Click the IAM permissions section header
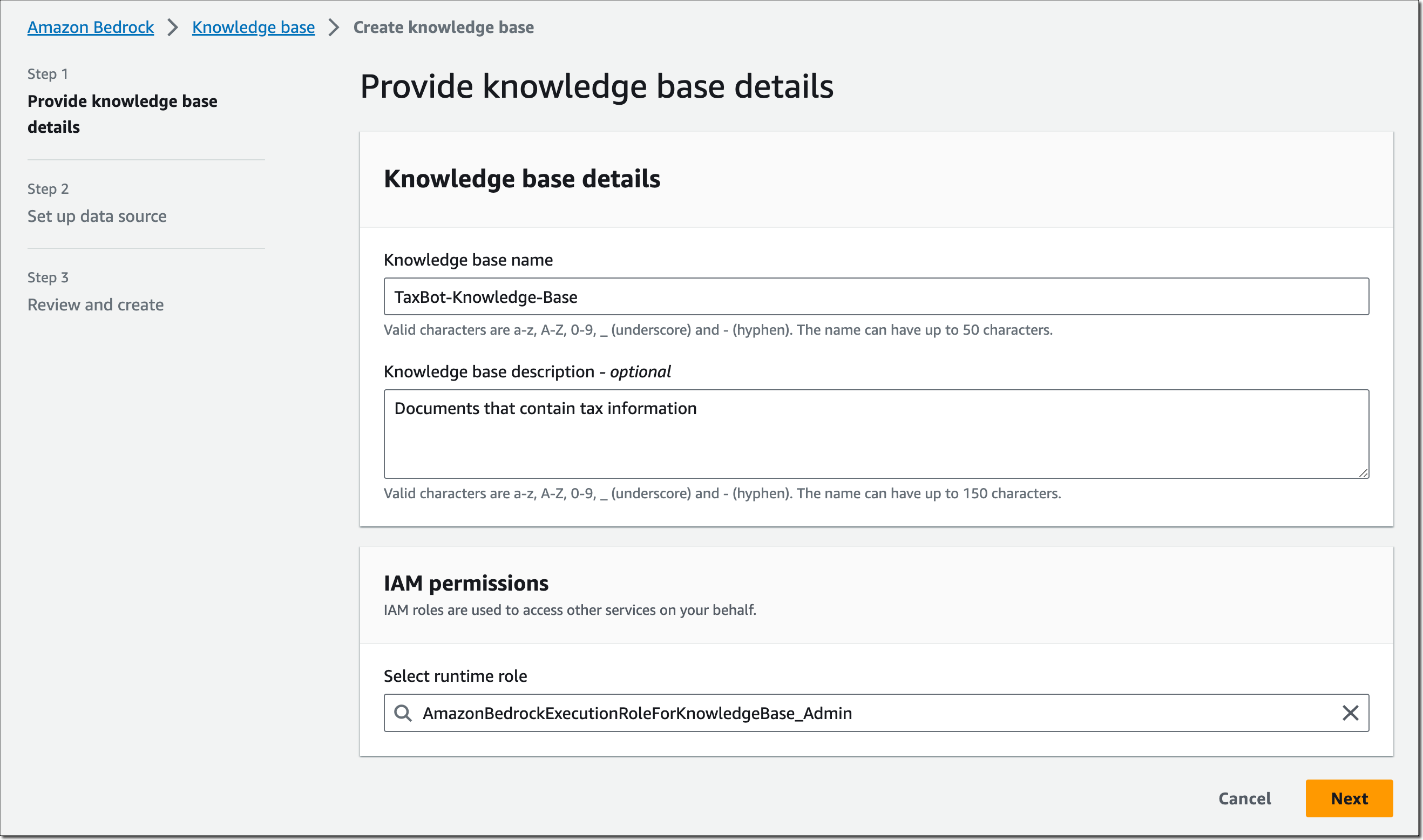The width and height of the screenshot is (1423, 840). [466, 582]
